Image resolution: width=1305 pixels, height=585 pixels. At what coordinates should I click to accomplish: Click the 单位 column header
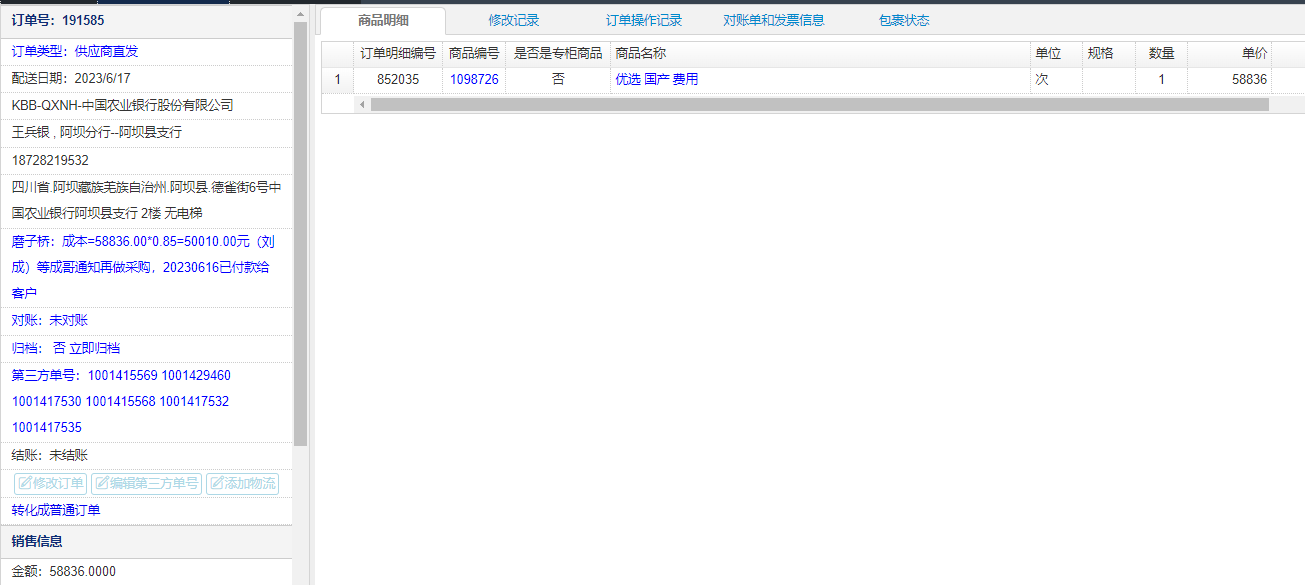1056,54
